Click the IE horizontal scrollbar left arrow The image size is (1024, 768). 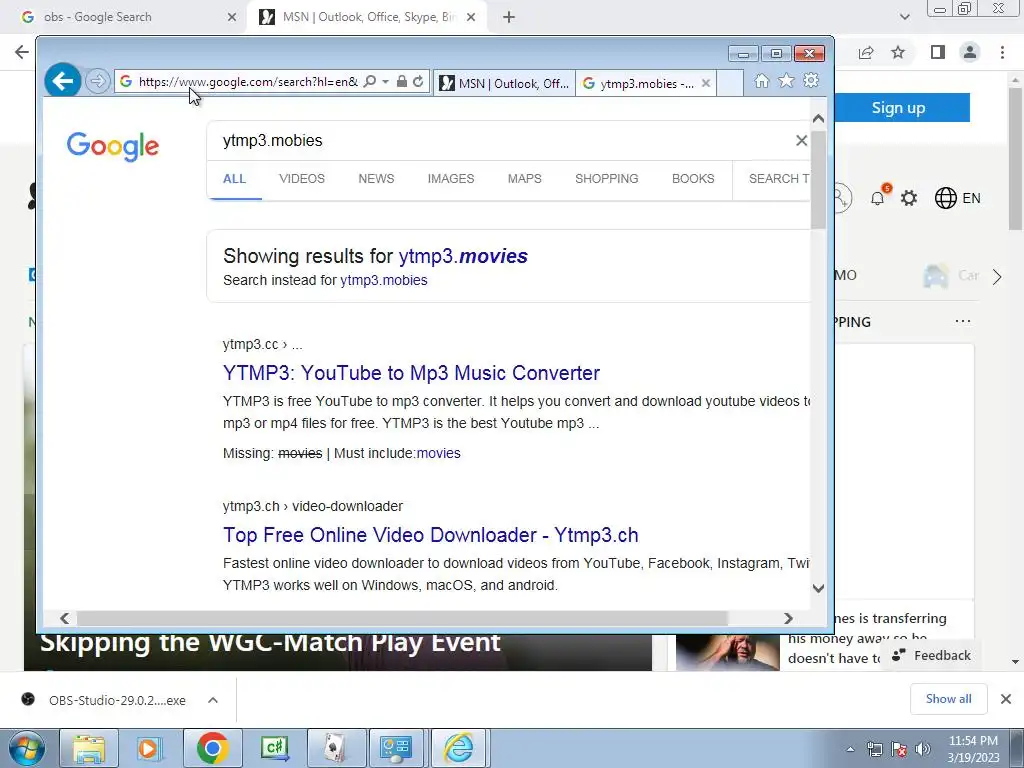coord(65,618)
